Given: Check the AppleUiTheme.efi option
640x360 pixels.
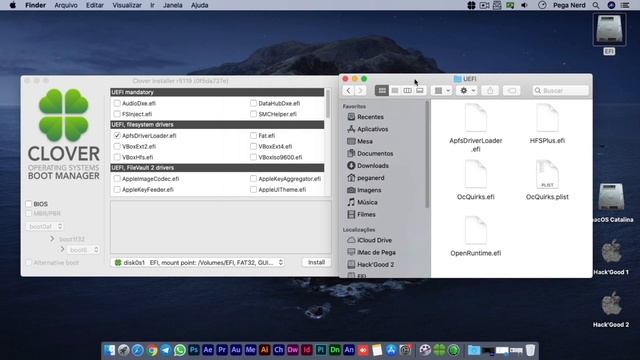Looking at the screenshot, I should [x=253, y=189].
